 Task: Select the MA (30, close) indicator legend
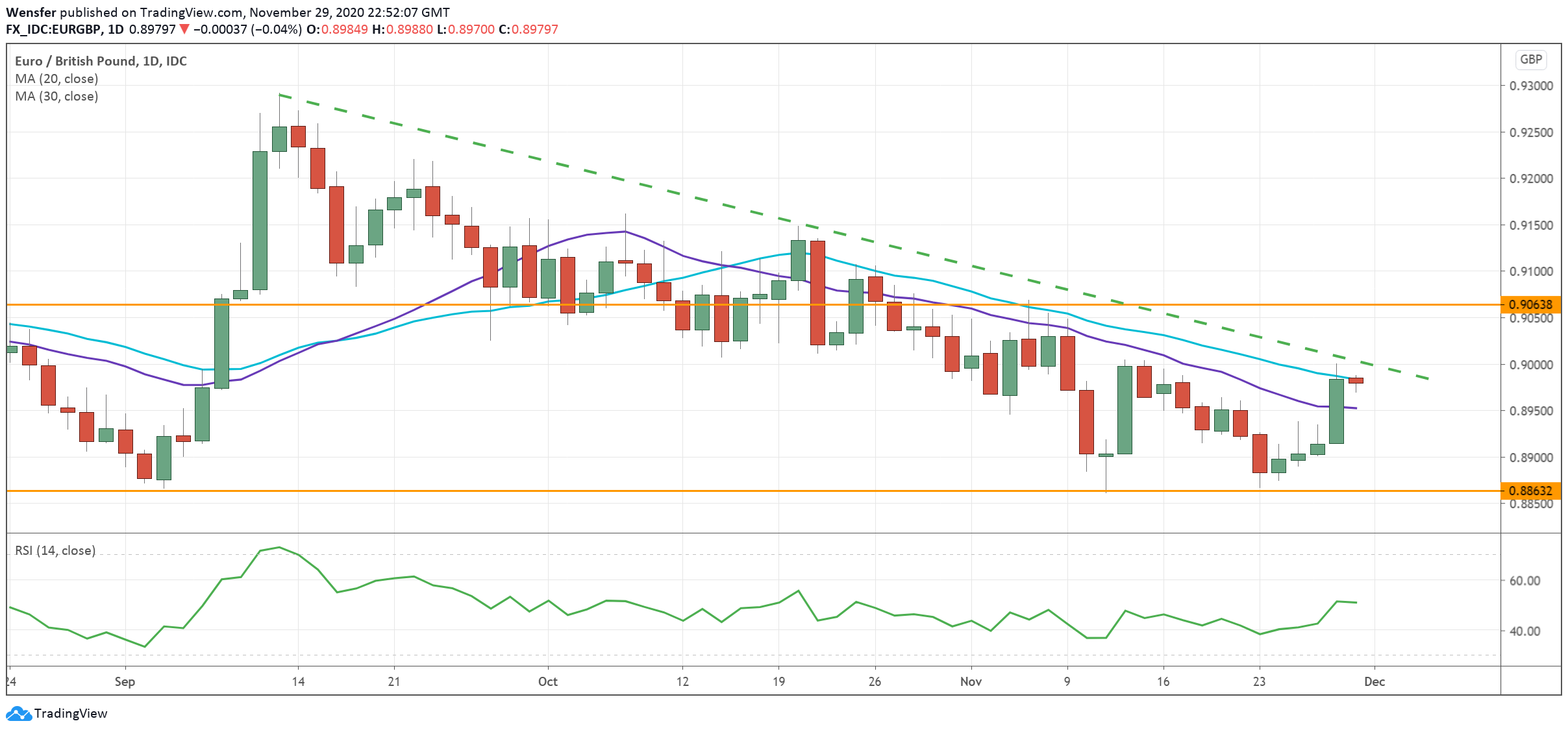click(x=56, y=96)
